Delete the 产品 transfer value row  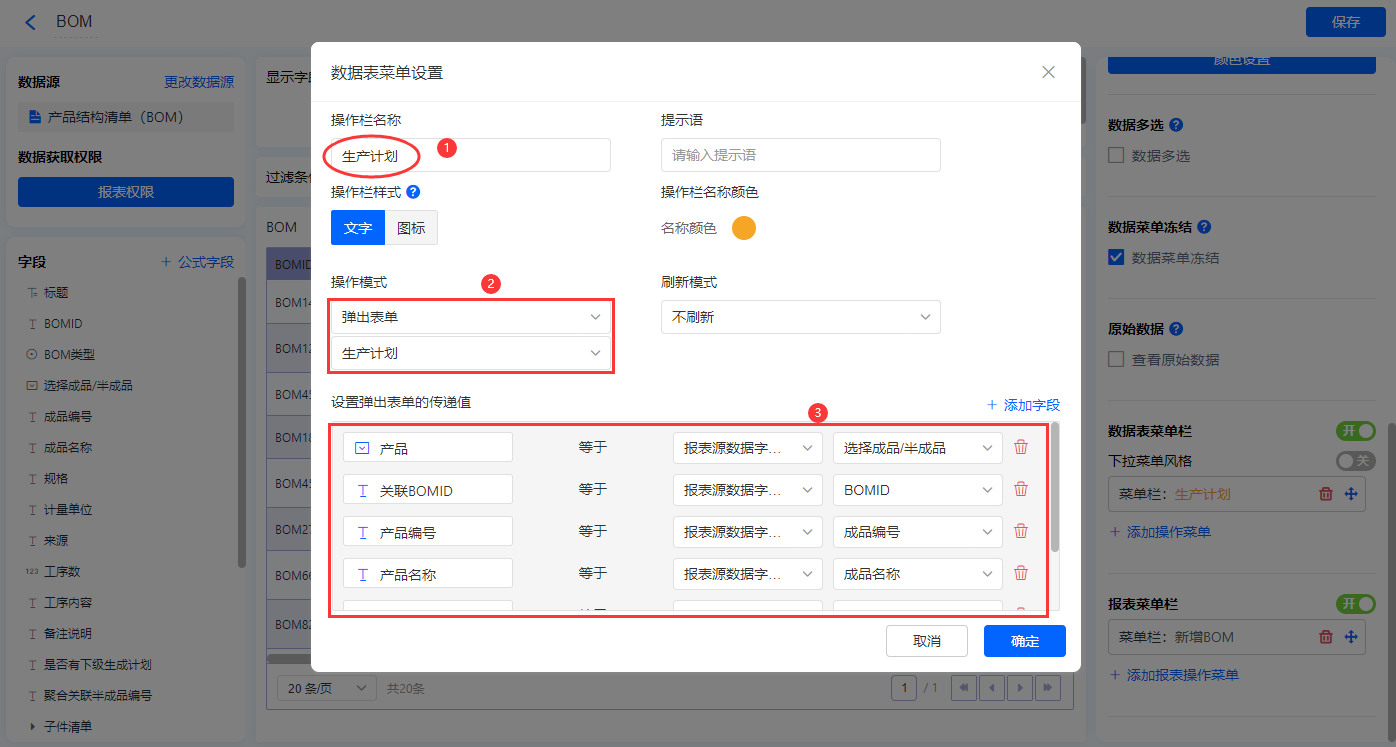pos(1021,447)
